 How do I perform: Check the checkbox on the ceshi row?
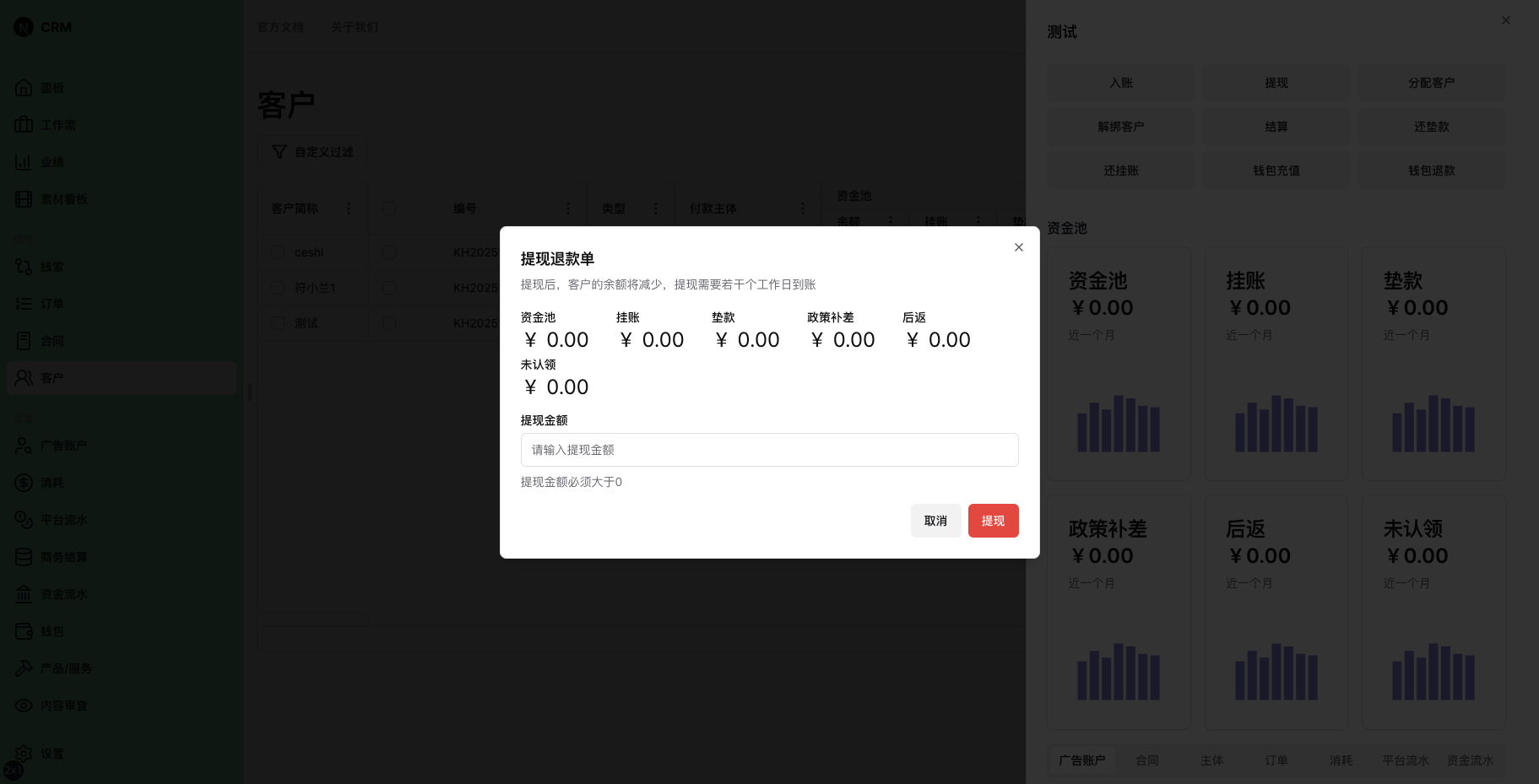tap(278, 251)
